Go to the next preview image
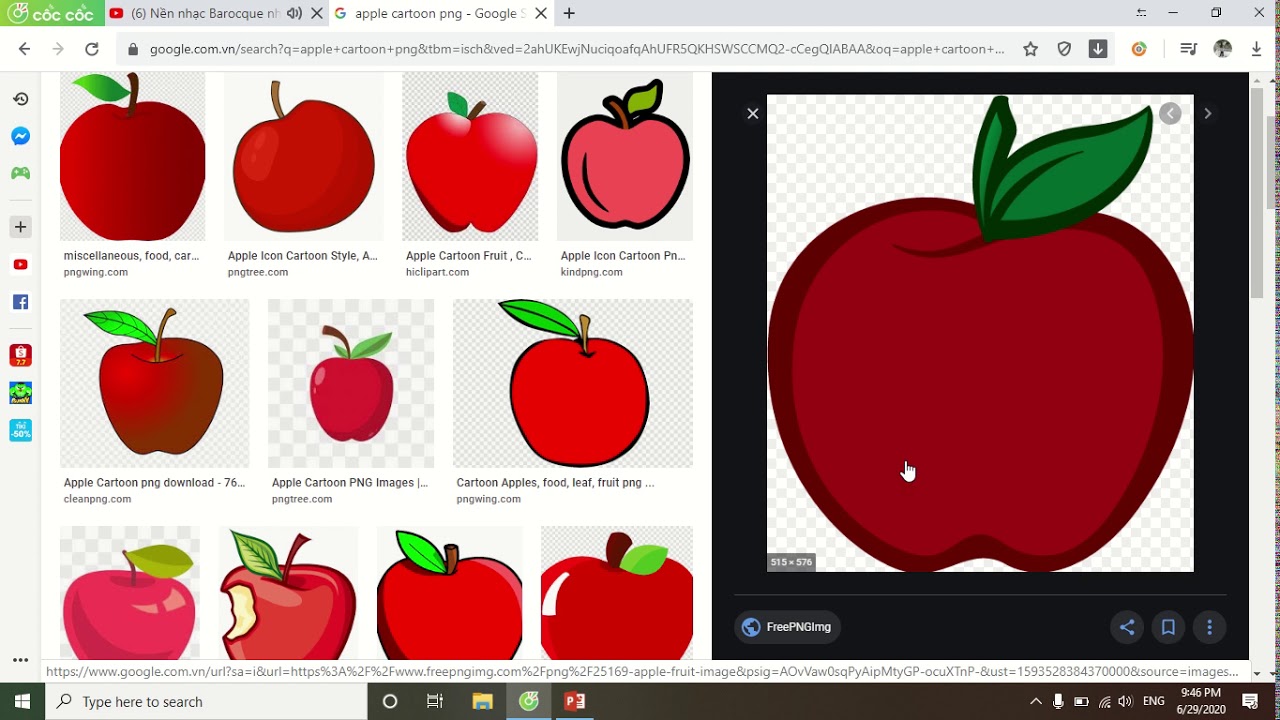This screenshot has height=720, width=1280. [1207, 114]
